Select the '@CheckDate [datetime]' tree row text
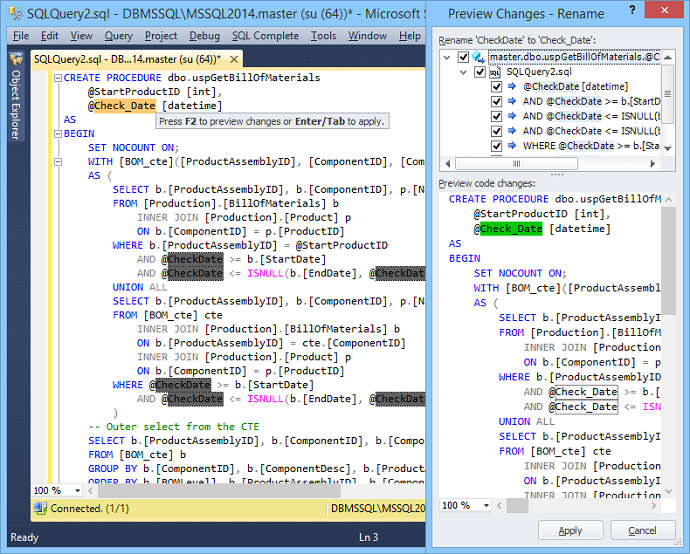The width and height of the screenshot is (690, 554). pos(576,87)
